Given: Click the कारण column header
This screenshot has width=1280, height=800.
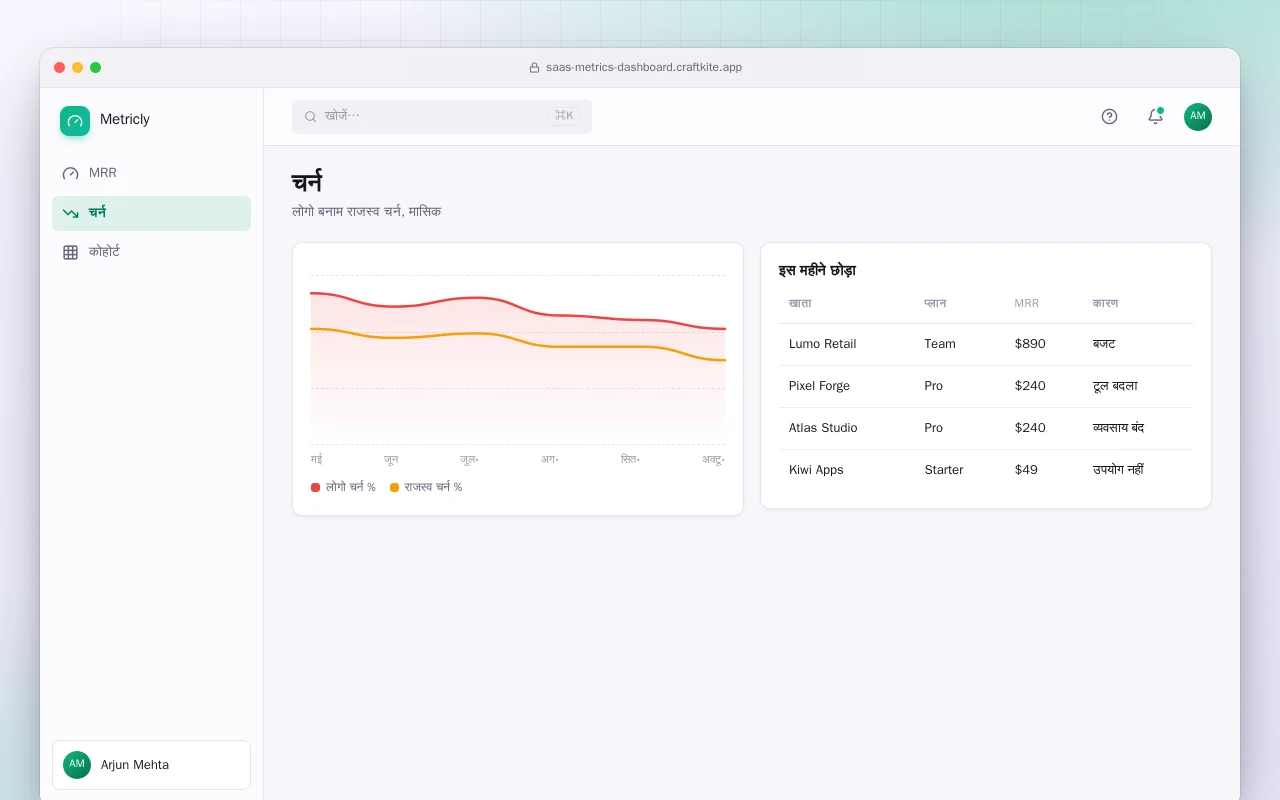Looking at the screenshot, I should 1105,304.
